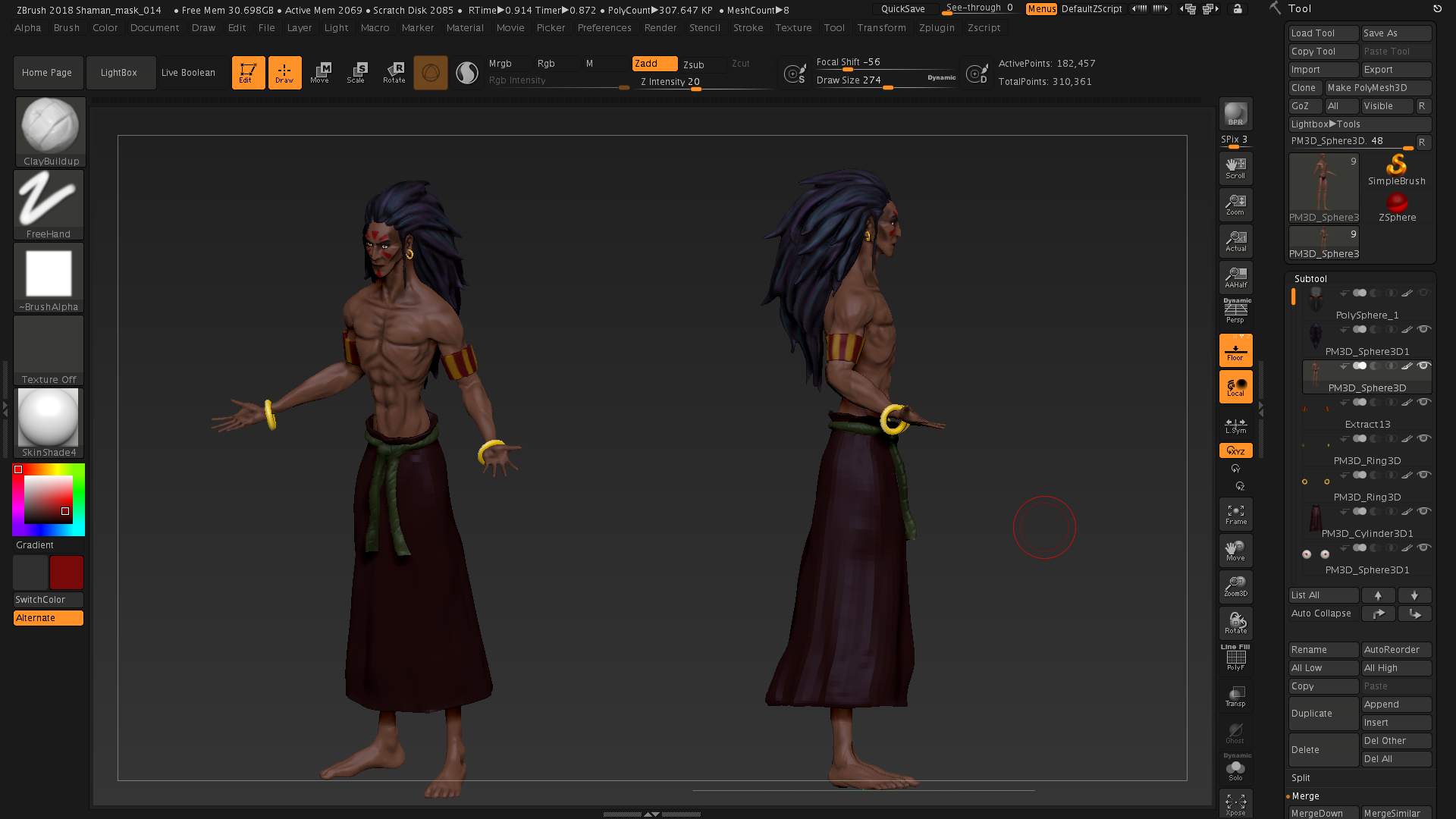Toggle Local transformations button

coord(1235,387)
